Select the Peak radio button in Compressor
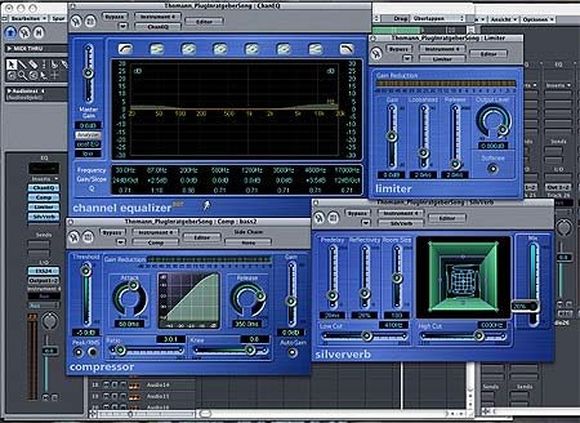The image size is (580, 423). click(78, 352)
